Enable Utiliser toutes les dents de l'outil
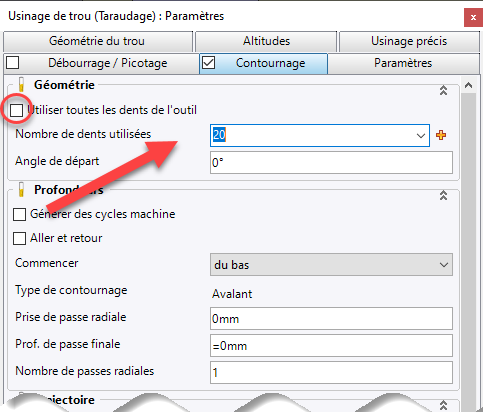The width and height of the screenshot is (483, 420). pyautogui.click(x=16, y=110)
